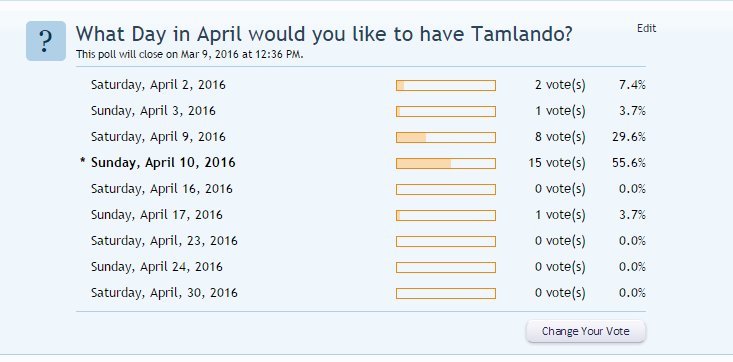Click the Change Your Vote button
The height and width of the screenshot is (362, 733).
tap(586, 331)
